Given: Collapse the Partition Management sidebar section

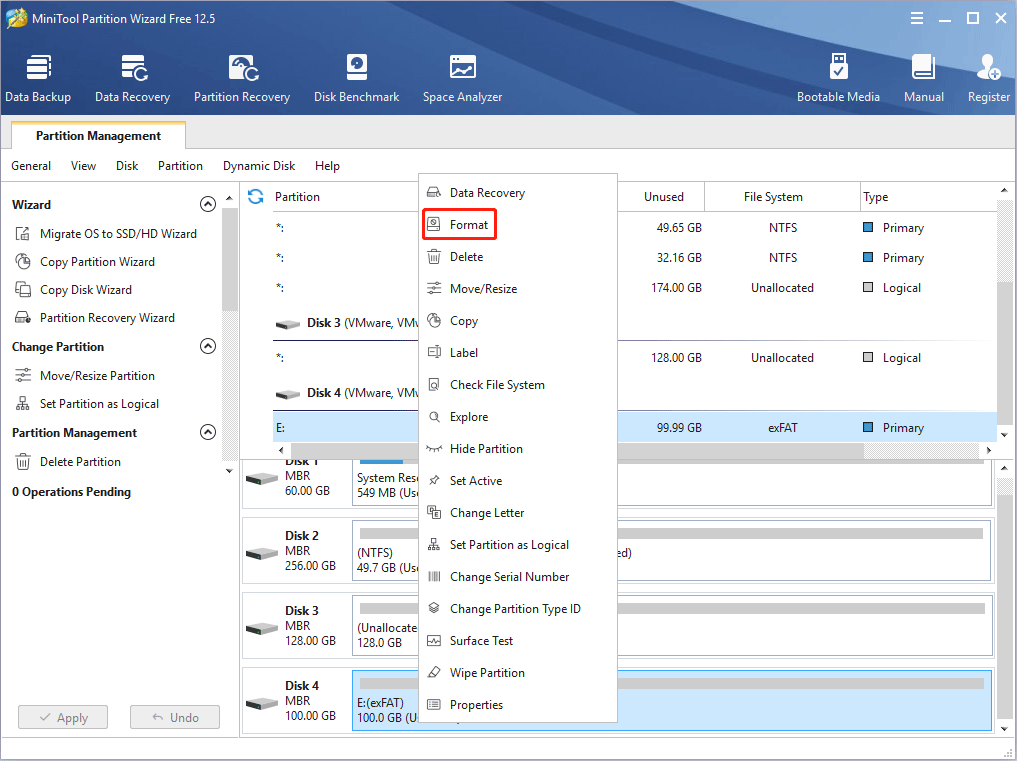Looking at the screenshot, I should click(x=208, y=432).
